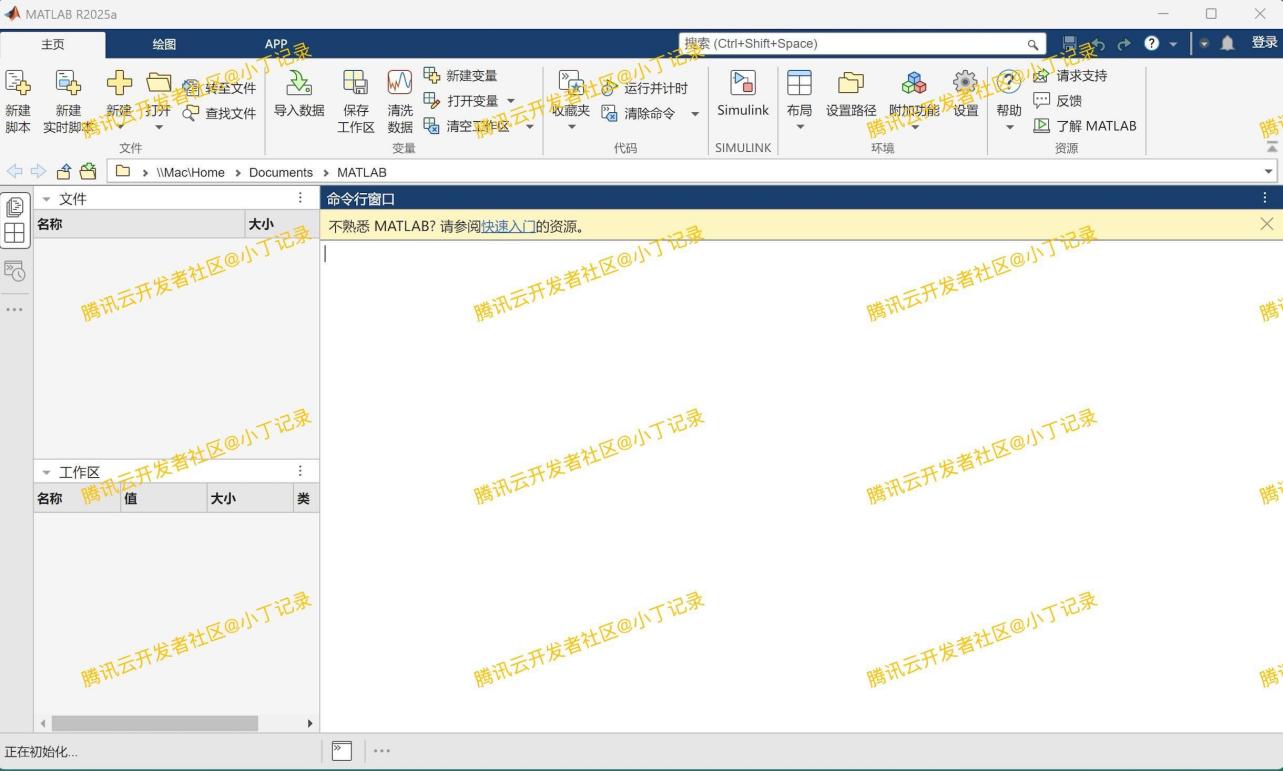Click 清除命令 in the code group
The height and width of the screenshot is (771, 1283).
coord(639,113)
